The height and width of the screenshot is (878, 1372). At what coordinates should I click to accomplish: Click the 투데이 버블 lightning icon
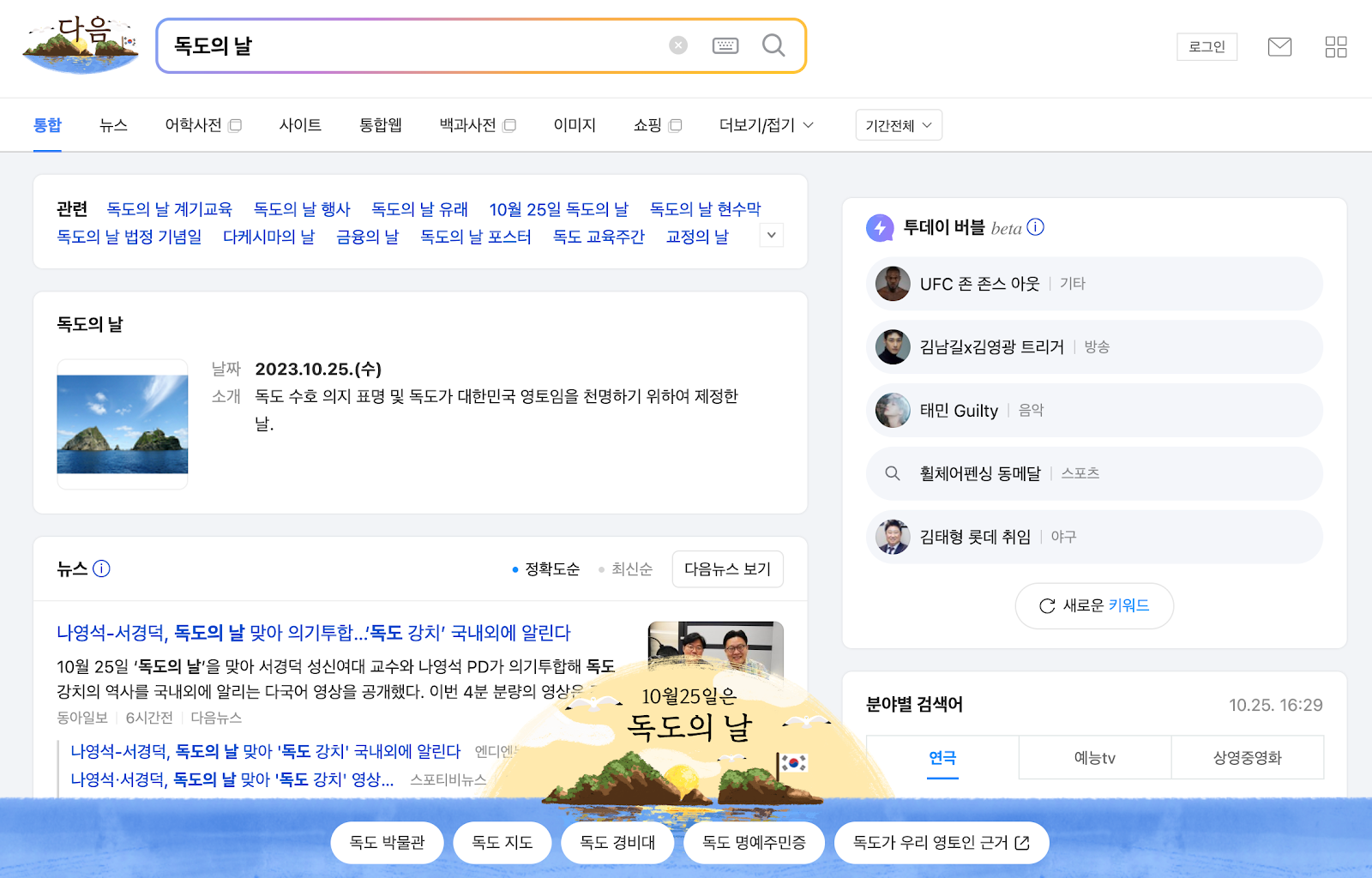(880, 227)
